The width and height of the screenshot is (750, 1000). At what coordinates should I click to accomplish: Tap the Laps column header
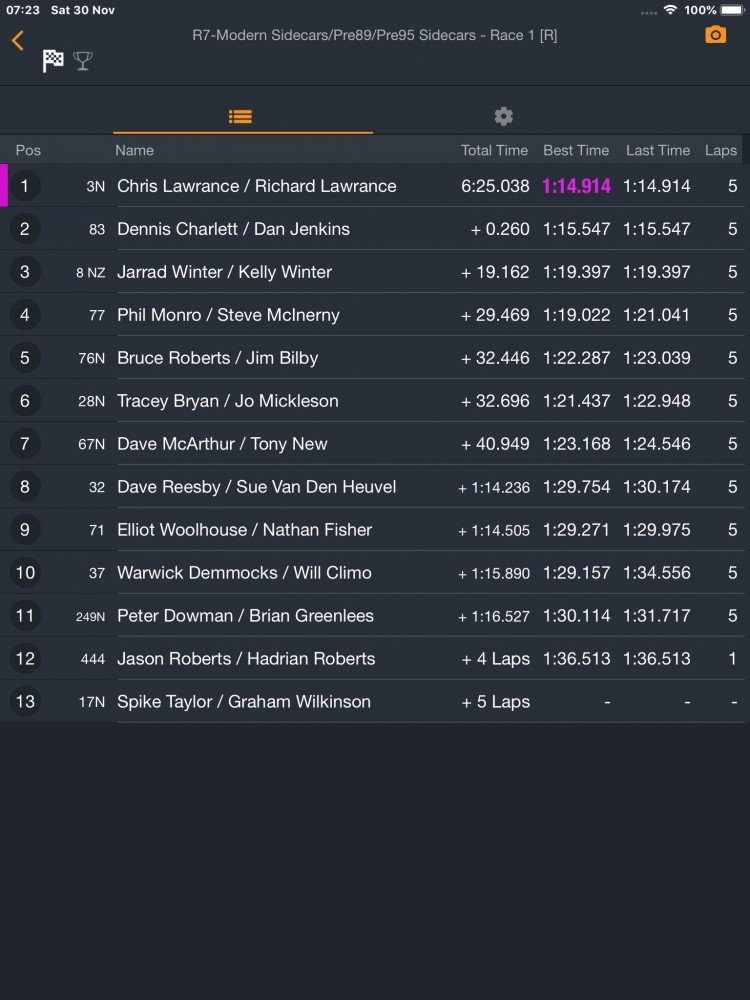[721, 151]
